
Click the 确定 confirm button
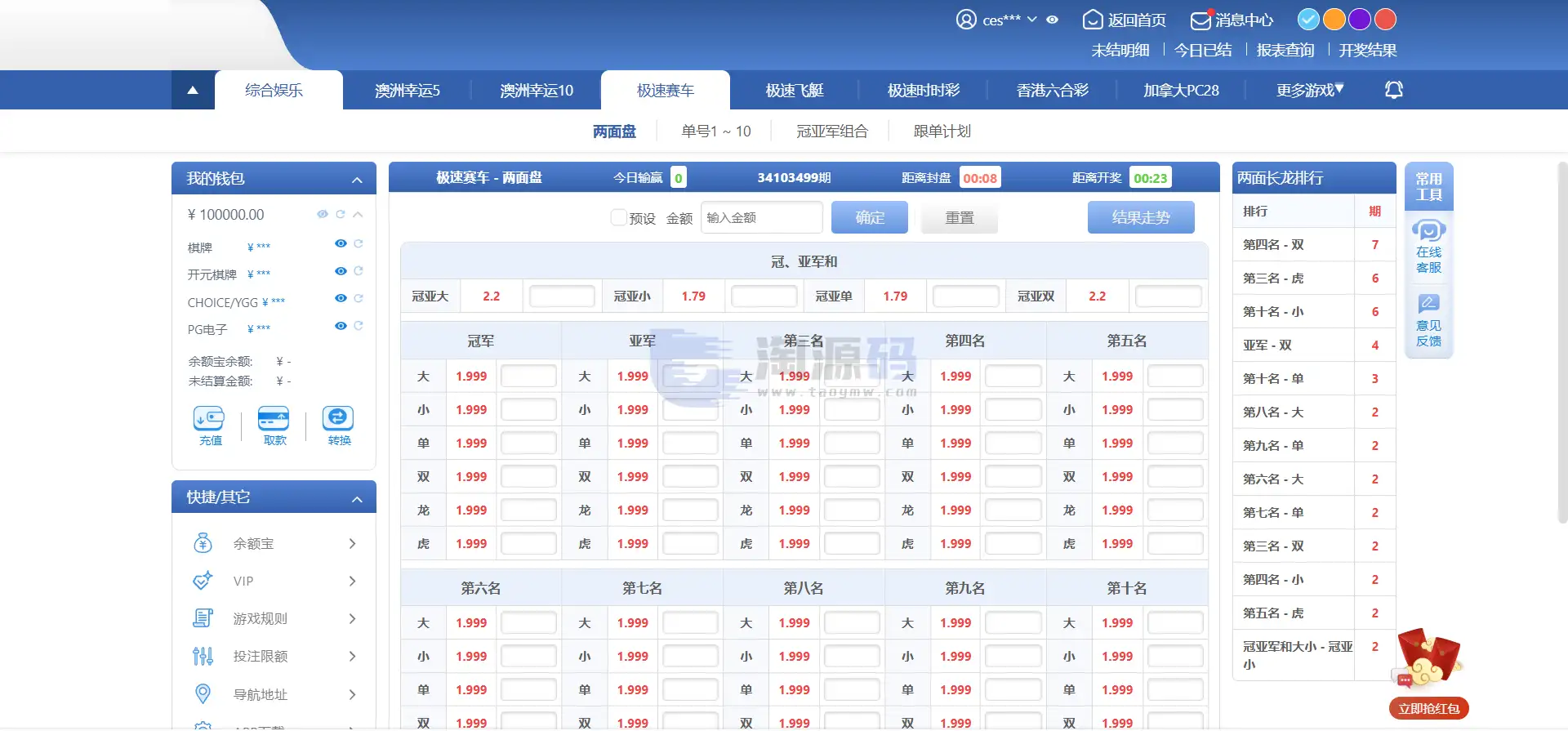point(870,217)
